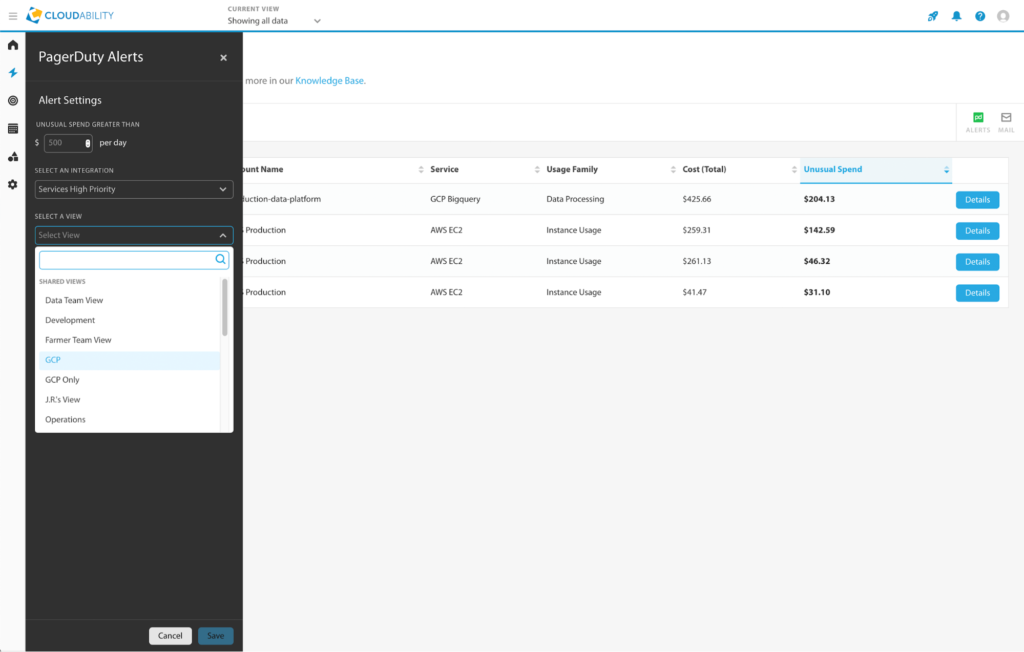Click the view search input field

coord(127,260)
